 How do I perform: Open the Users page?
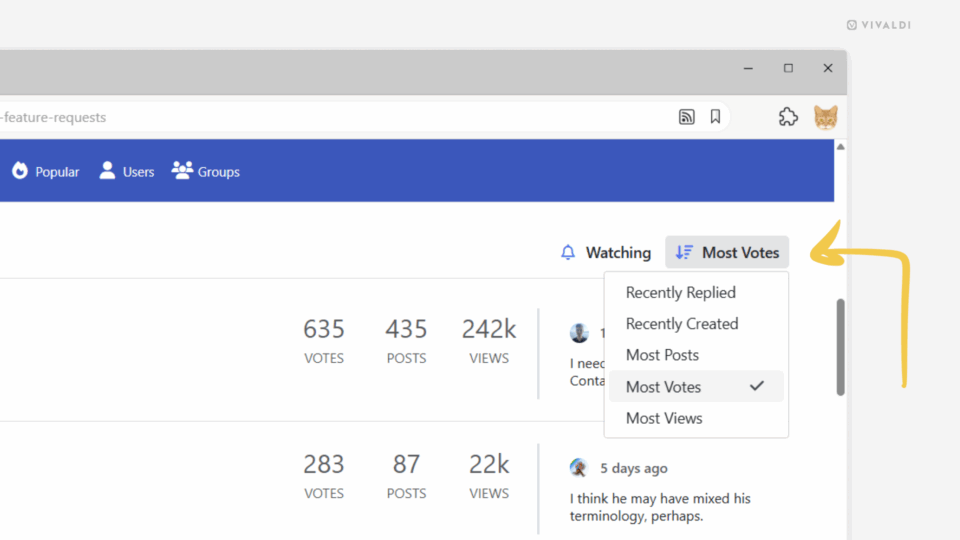click(x=127, y=171)
